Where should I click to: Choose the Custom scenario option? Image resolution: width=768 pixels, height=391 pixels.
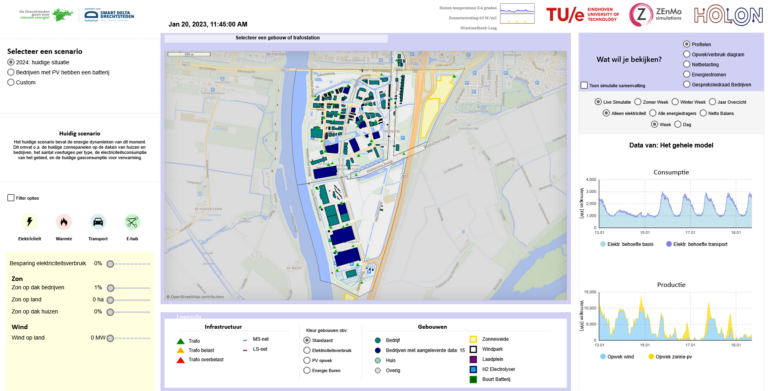click(11, 82)
